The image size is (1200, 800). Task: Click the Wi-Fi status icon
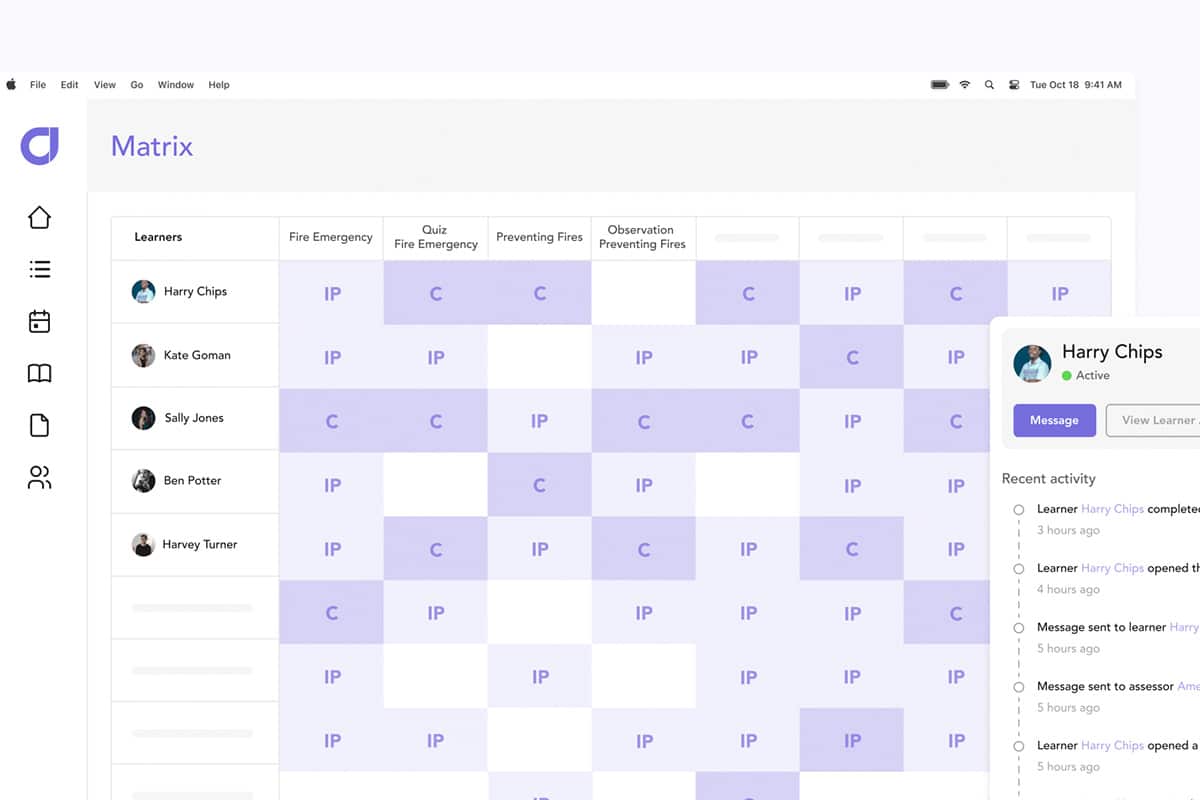pyautogui.click(x=965, y=85)
